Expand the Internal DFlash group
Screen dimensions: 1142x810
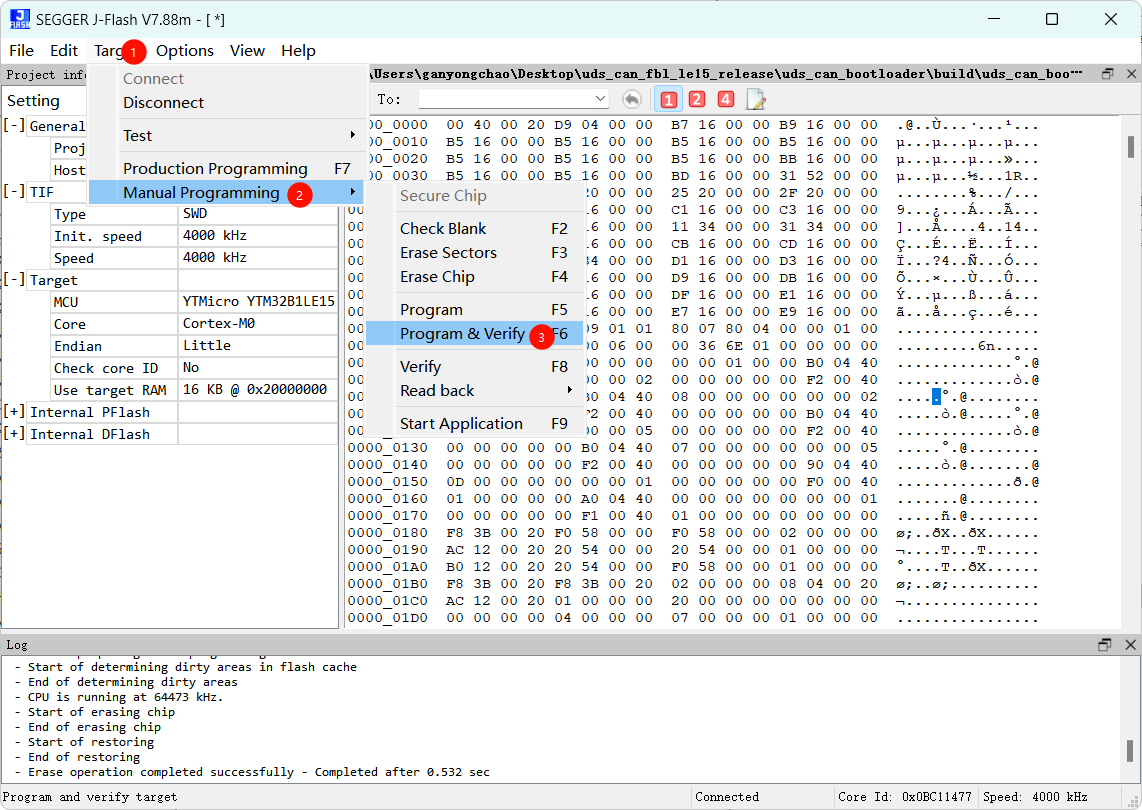coord(14,433)
